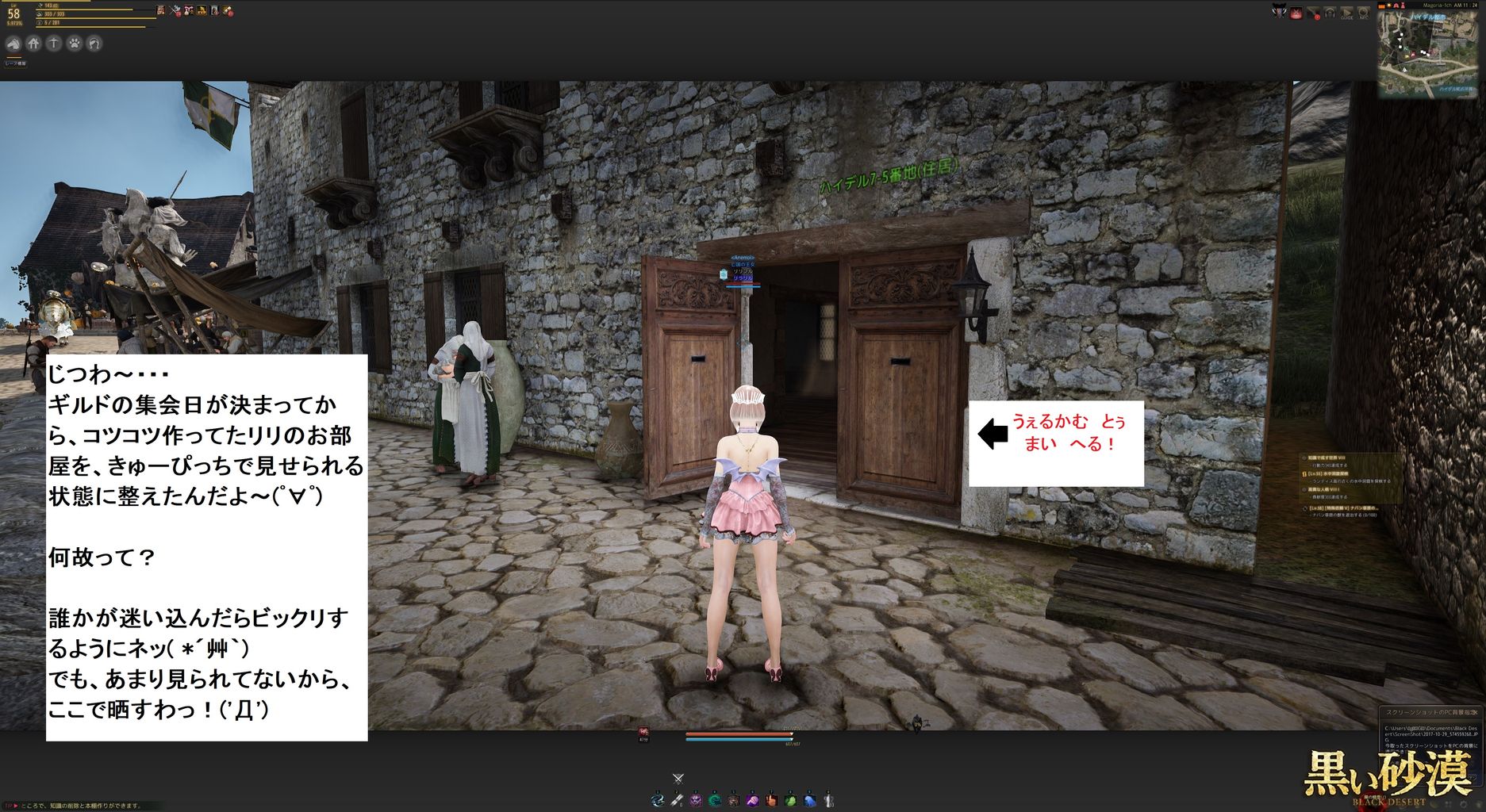Viewport: 1486px width, 812px height.
Task: Open the paw pet icon
Action: tap(74, 44)
